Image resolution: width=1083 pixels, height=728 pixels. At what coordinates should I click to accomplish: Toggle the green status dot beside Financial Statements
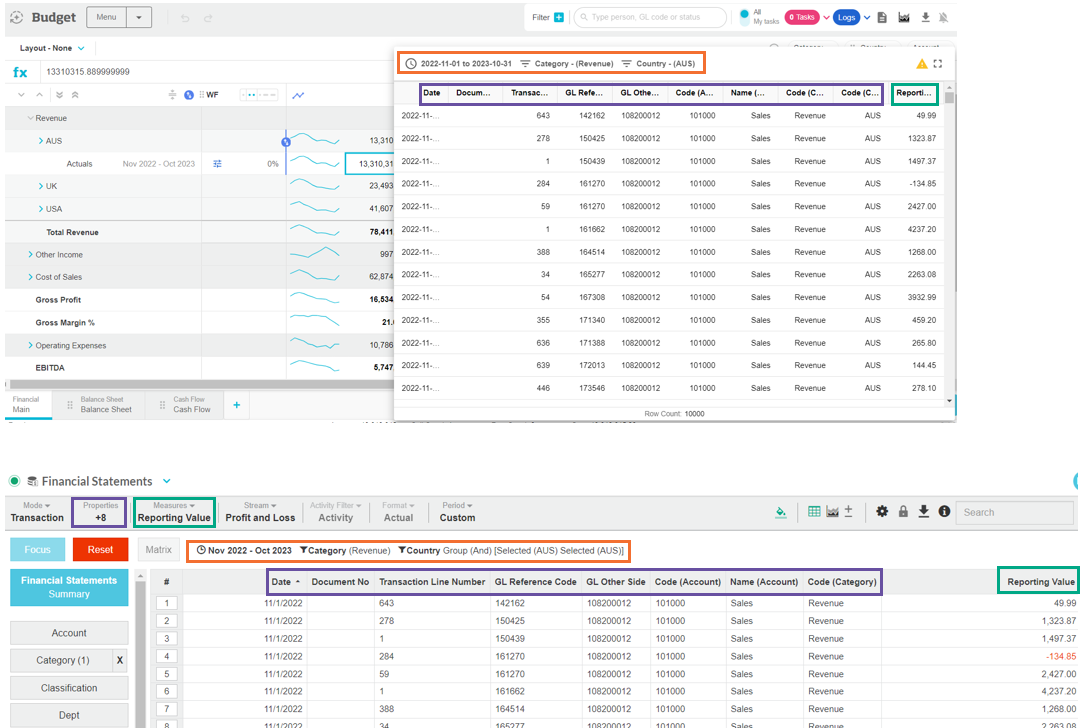coord(15,481)
